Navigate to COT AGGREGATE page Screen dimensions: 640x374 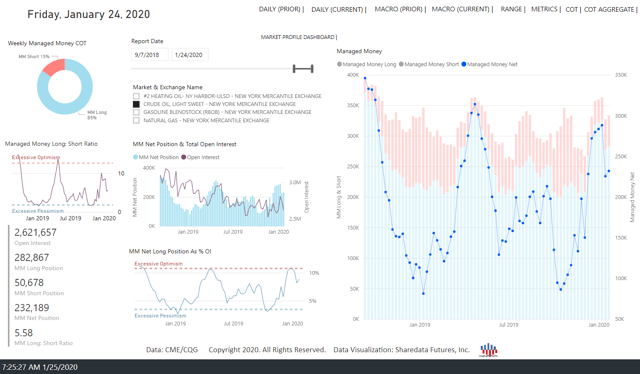609,9
